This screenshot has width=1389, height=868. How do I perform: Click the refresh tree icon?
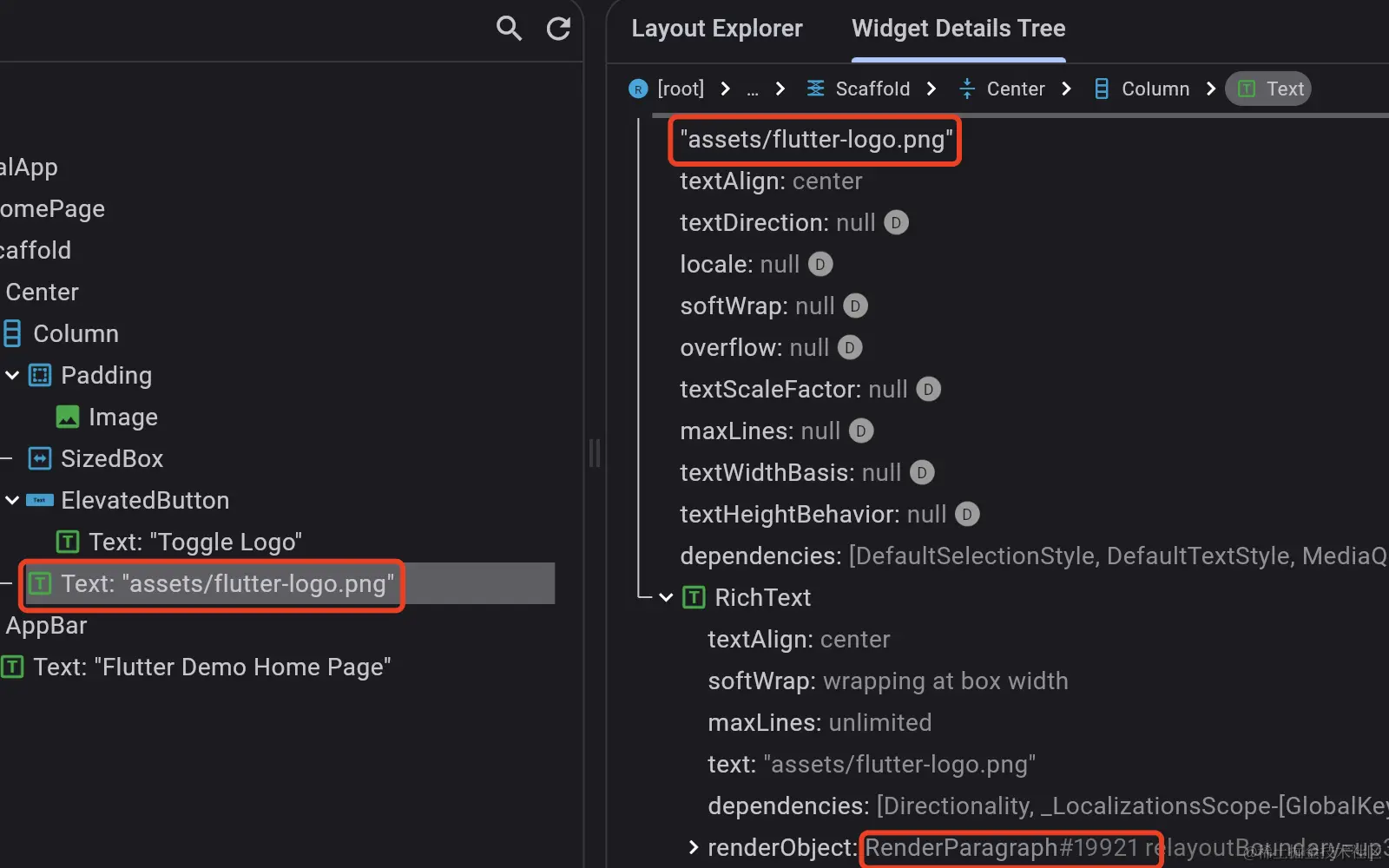pos(558,29)
